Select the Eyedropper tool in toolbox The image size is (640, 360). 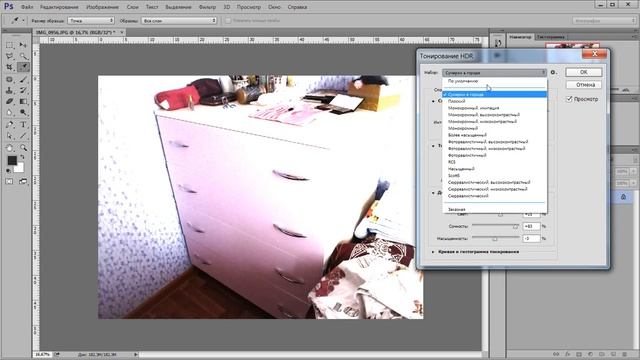[23, 67]
